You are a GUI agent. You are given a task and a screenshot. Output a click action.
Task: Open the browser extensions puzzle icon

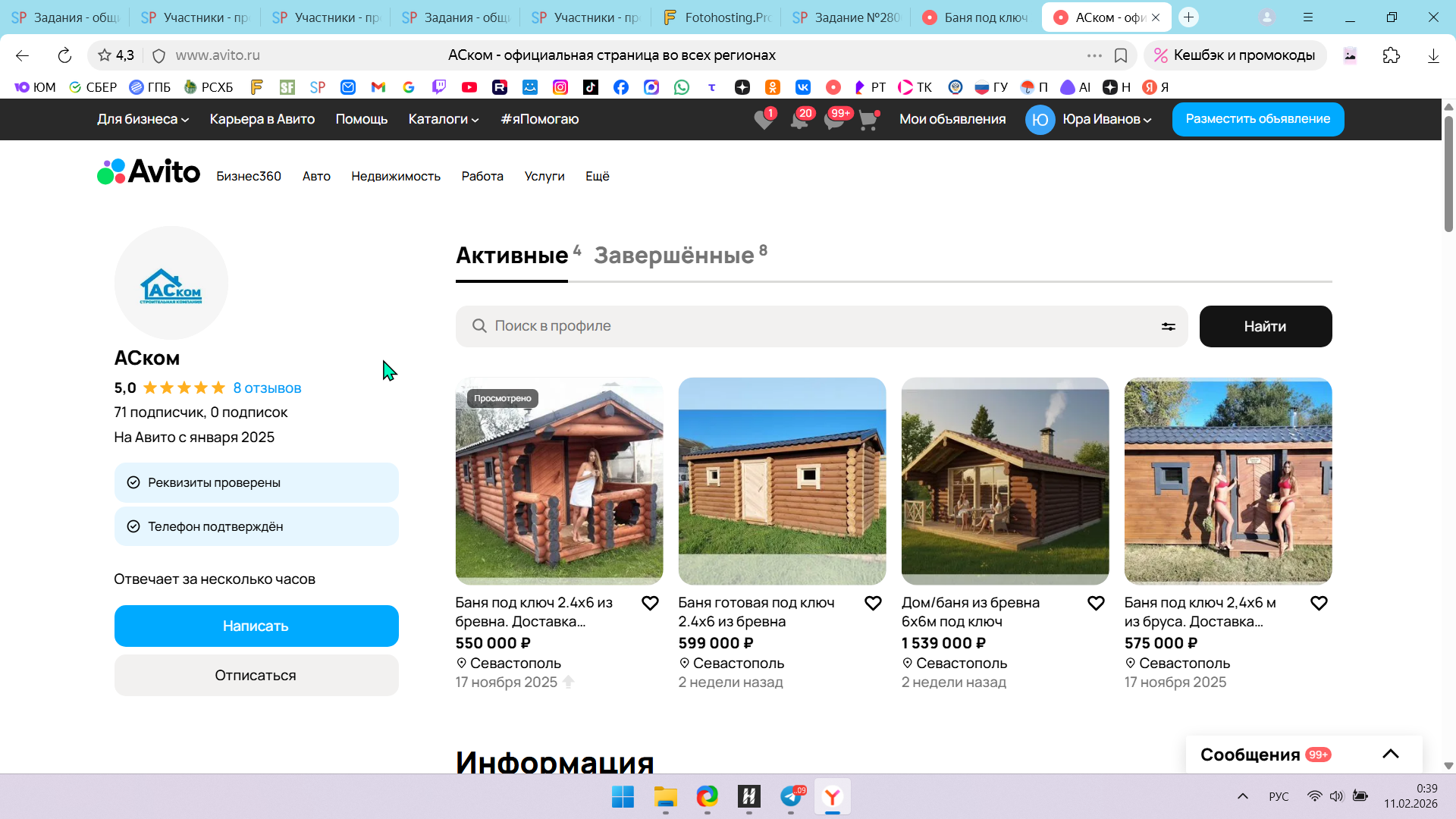coord(1391,55)
